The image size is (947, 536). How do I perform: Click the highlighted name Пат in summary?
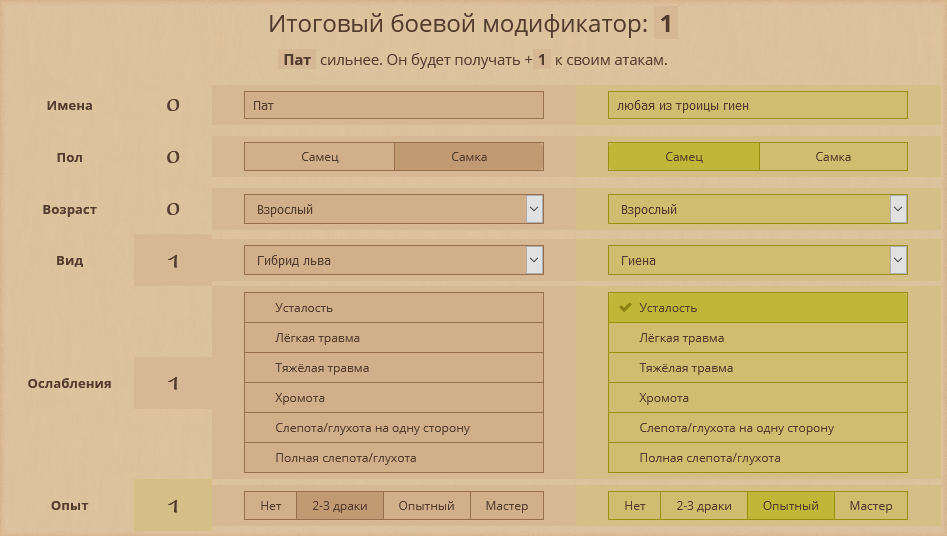[x=297, y=60]
